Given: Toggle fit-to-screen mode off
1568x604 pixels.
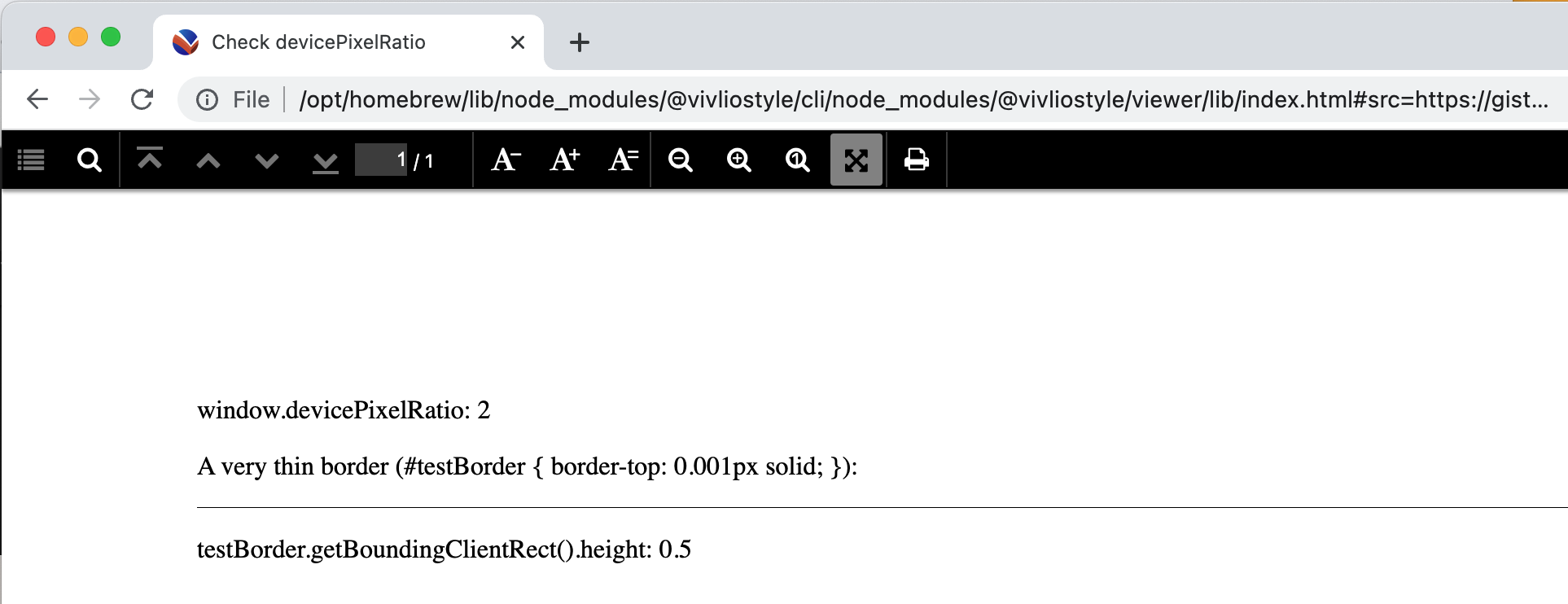Looking at the screenshot, I should (856, 160).
